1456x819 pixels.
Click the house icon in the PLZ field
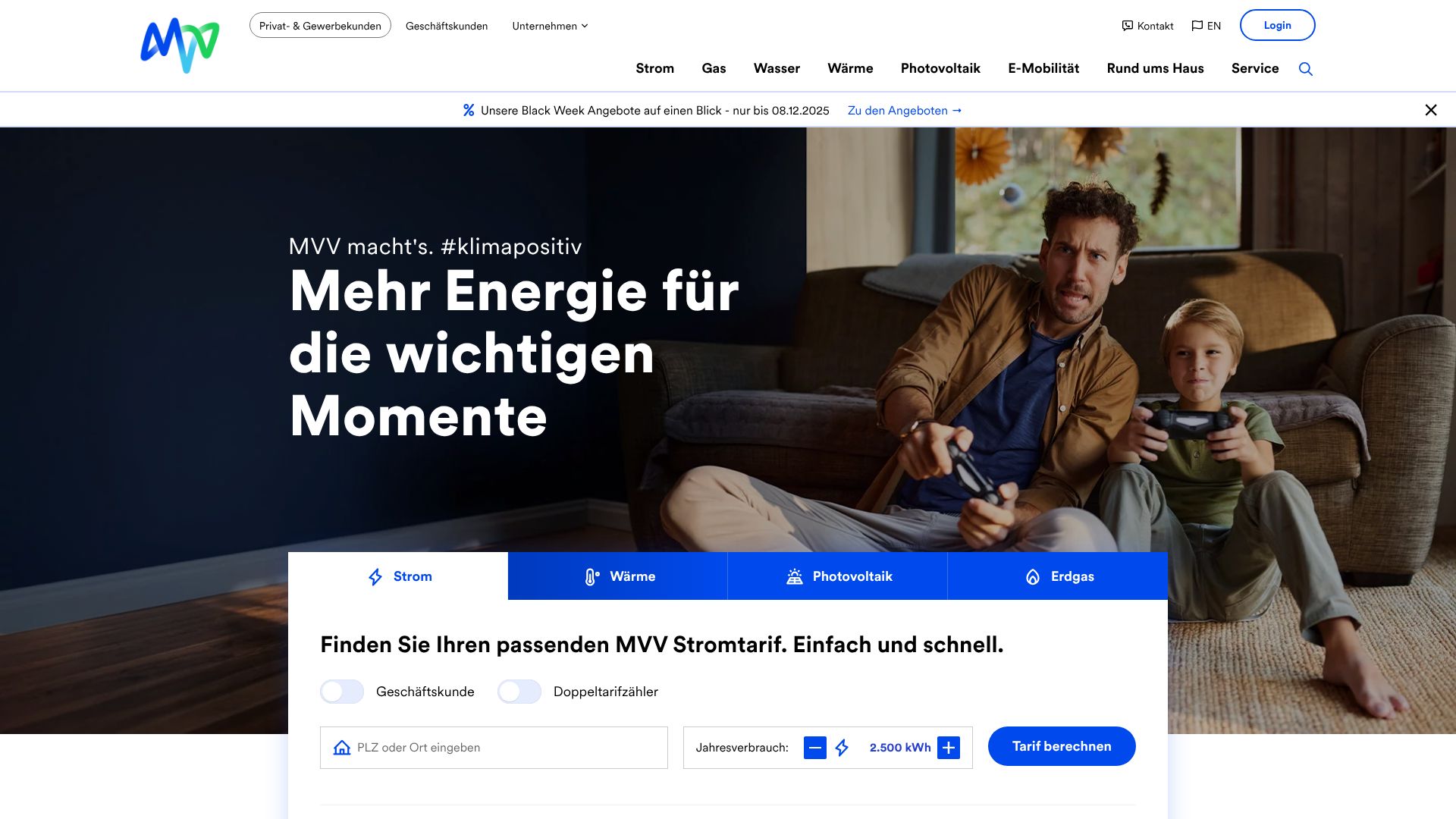point(342,748)
